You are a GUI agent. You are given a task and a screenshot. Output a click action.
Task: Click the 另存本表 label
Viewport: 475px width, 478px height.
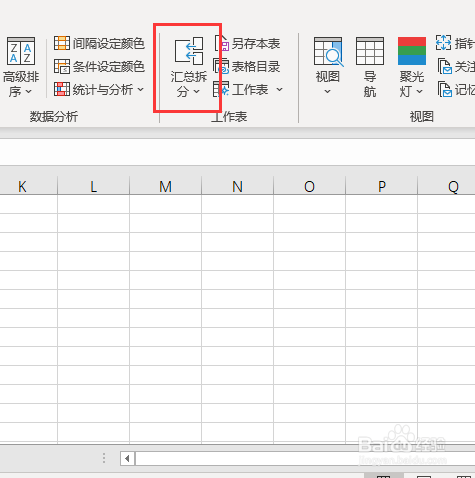pos(256,44)
